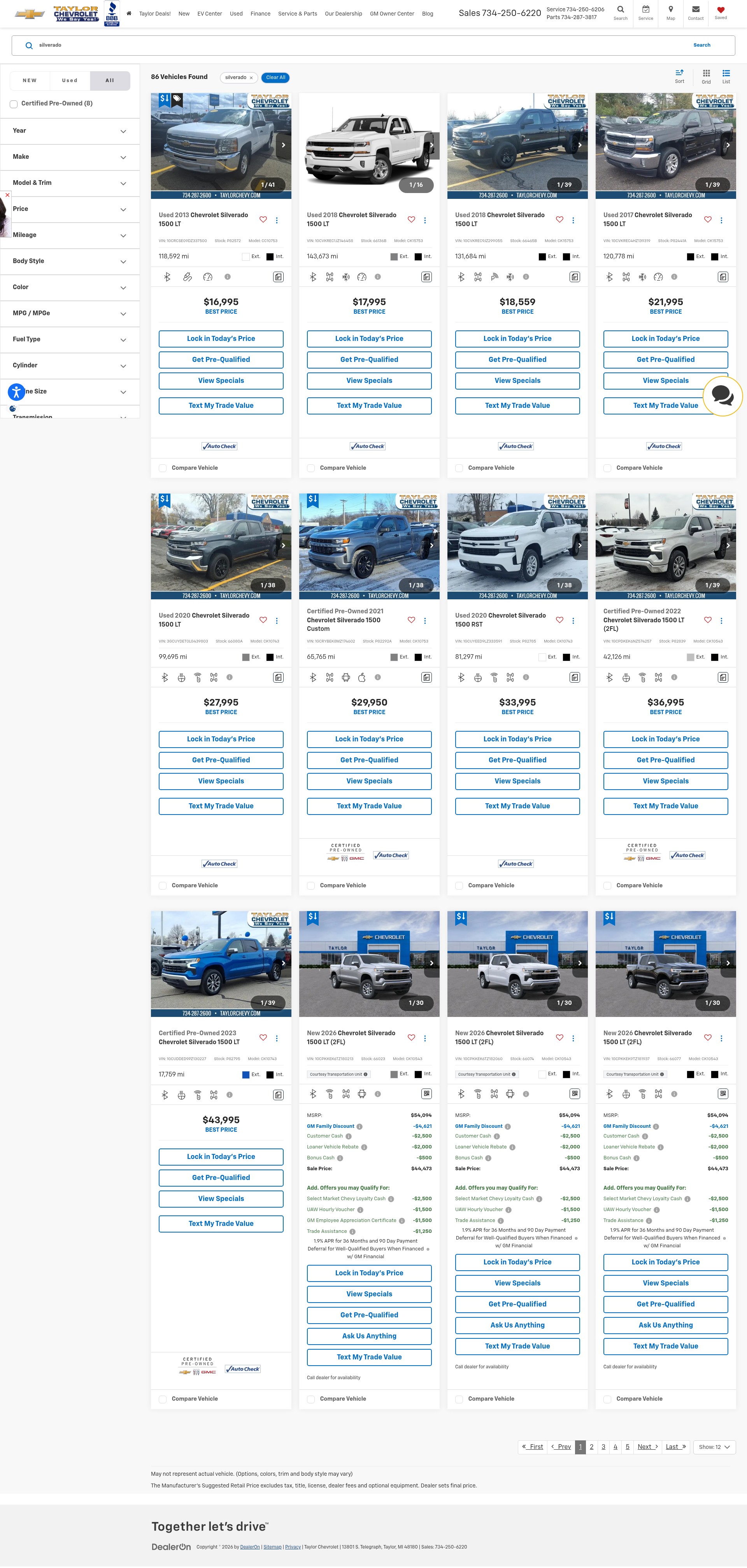Save the 2017 Silverado 1500 LT with heart
Image resolution: width=747 pixels, height=1568 pixels.
pyautogui.click(x=707, y=220)
